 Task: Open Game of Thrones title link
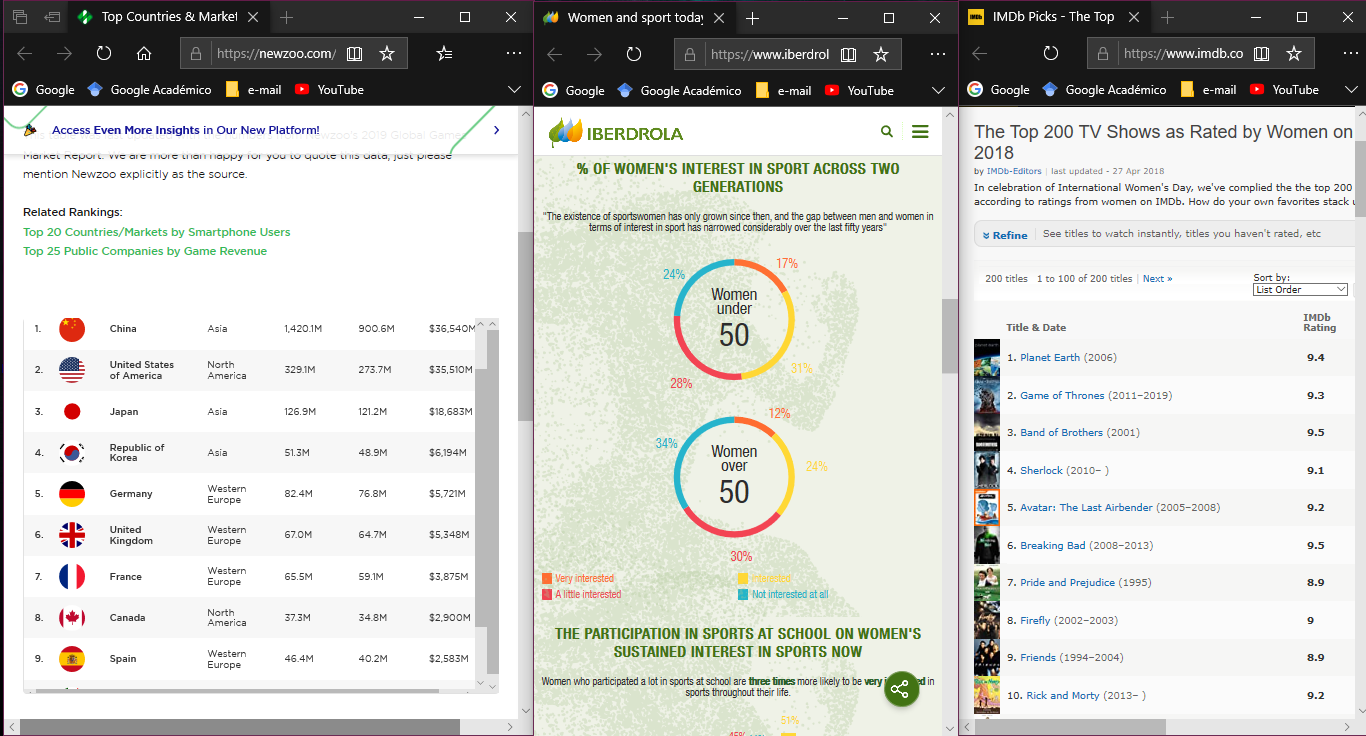click(x=1062, y=395)
